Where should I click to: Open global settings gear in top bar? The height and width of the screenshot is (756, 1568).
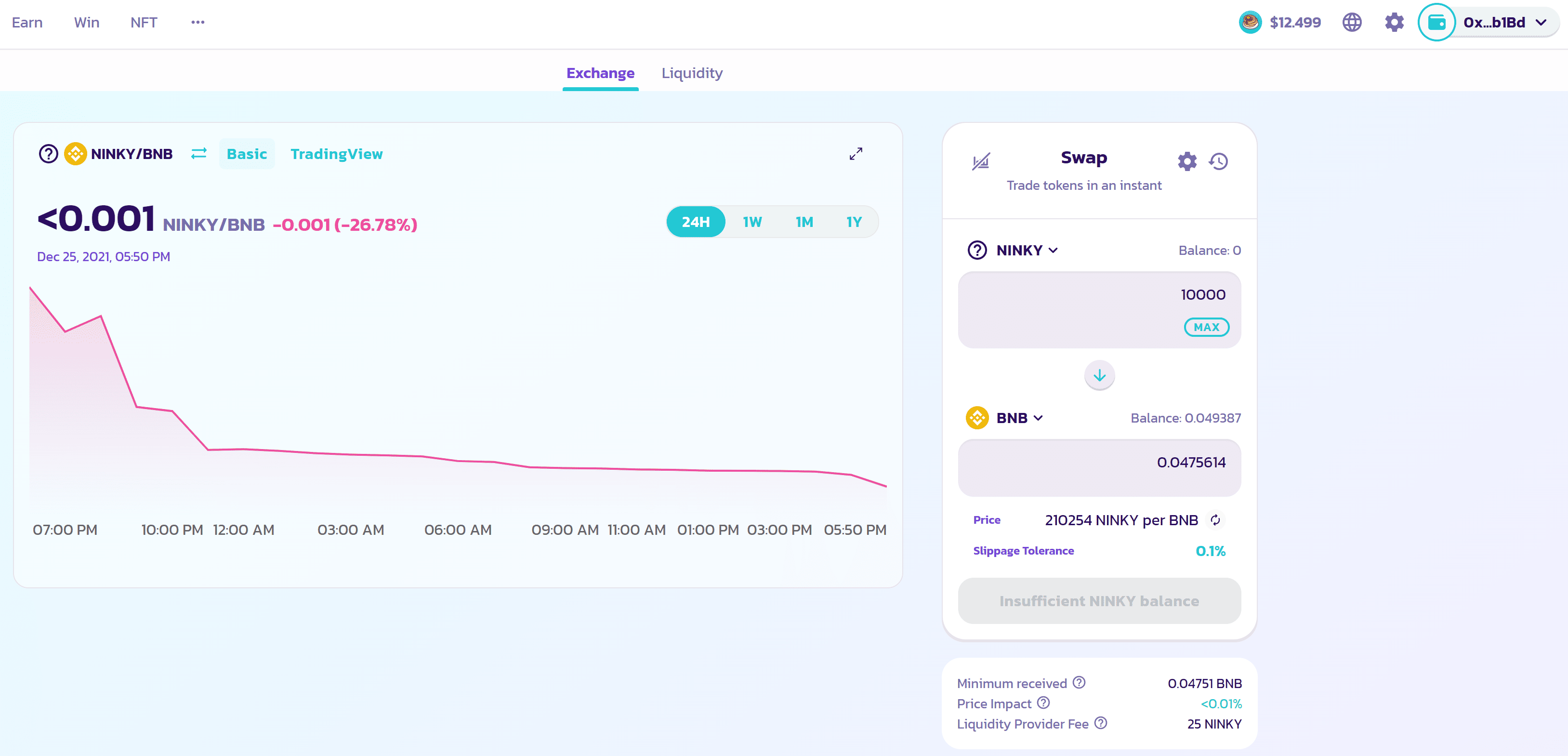pyautogui.click(x=1393, y=23)
